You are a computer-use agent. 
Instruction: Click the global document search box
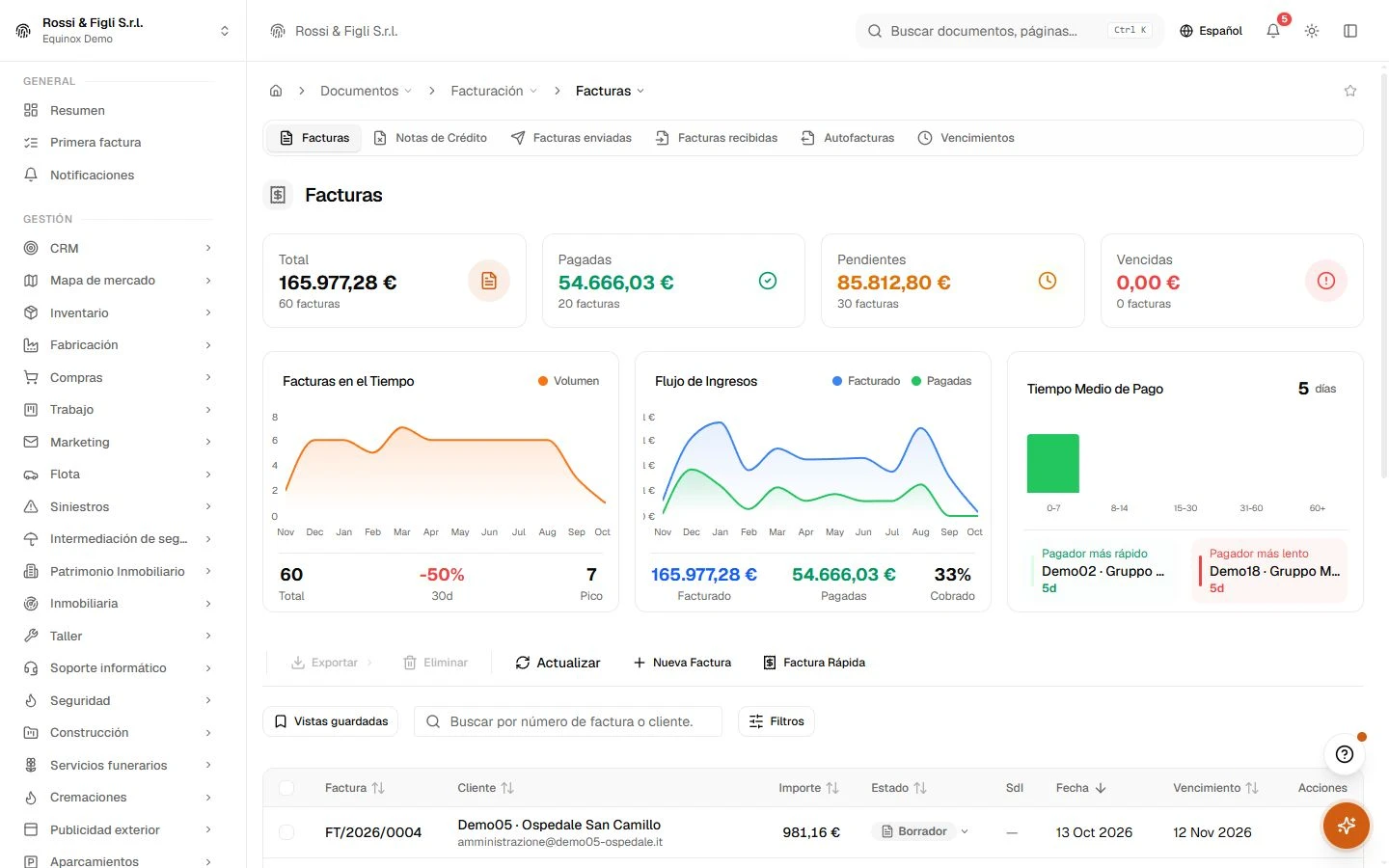pos(1009,31)
